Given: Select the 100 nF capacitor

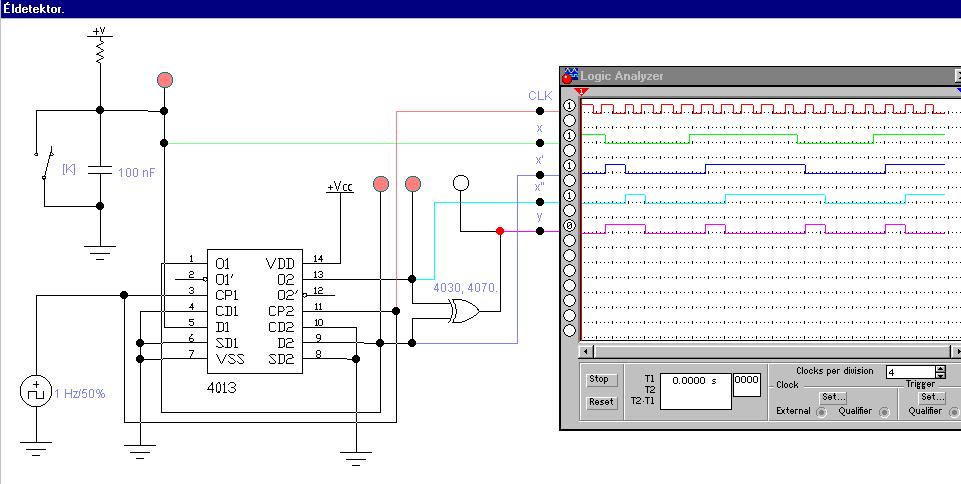Looking at the screenshot, I should click(100, 170).
